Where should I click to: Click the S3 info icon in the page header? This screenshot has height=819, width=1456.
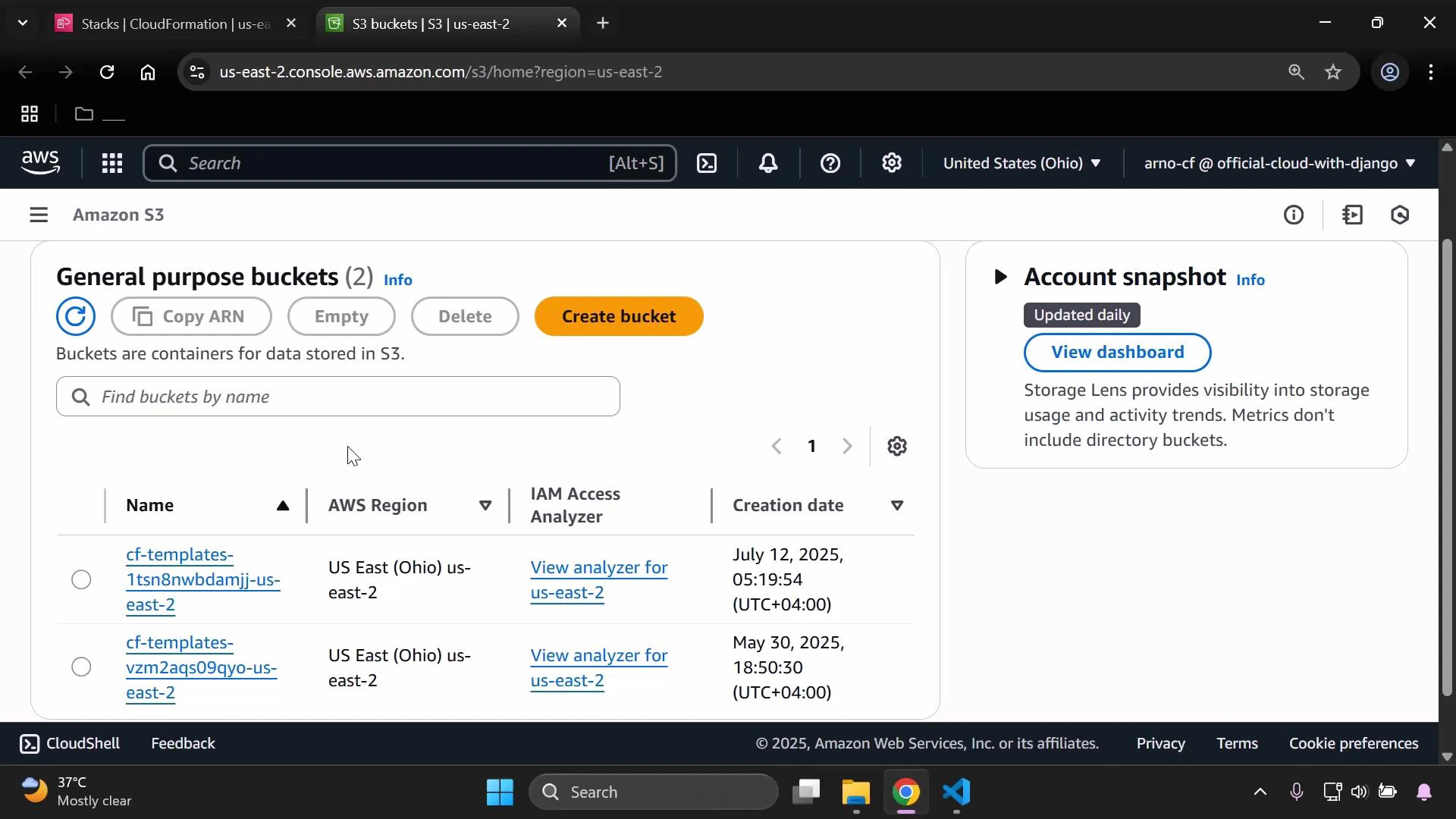tap(1294, 215)
